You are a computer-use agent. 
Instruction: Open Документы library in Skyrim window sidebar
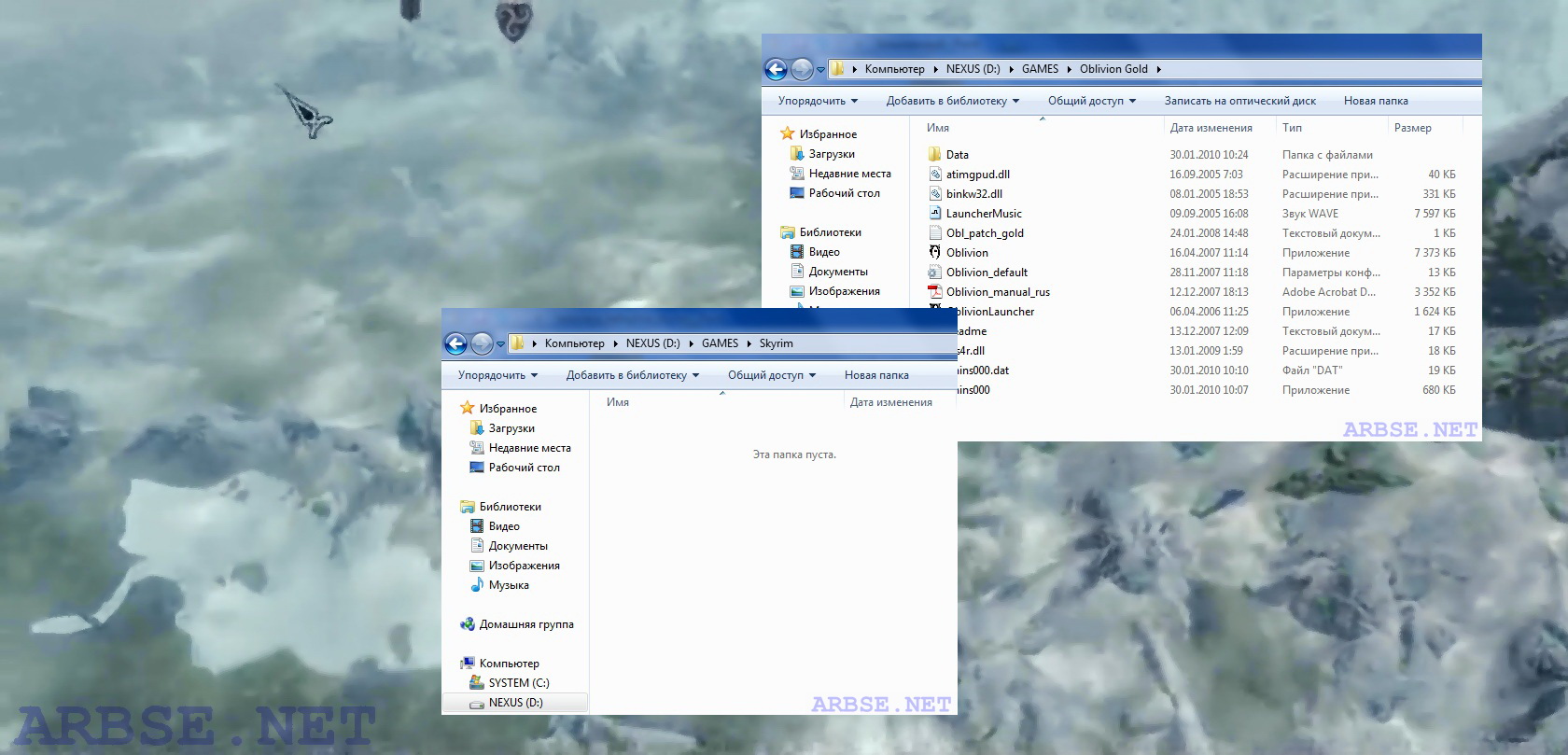click(x=509, y=546)
